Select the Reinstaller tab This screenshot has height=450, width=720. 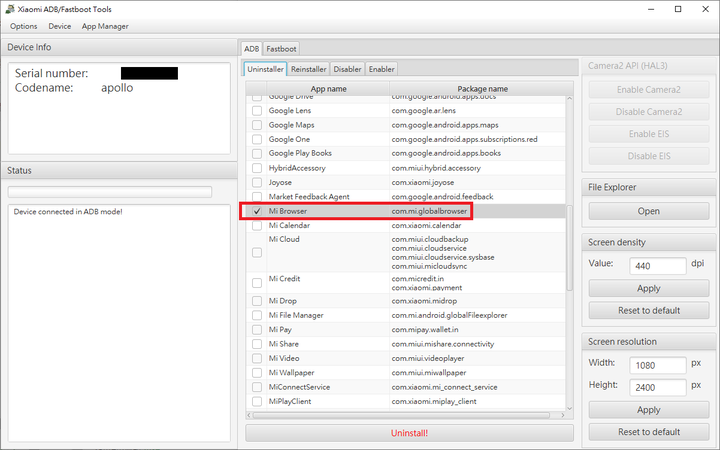(x=309, y=69)
